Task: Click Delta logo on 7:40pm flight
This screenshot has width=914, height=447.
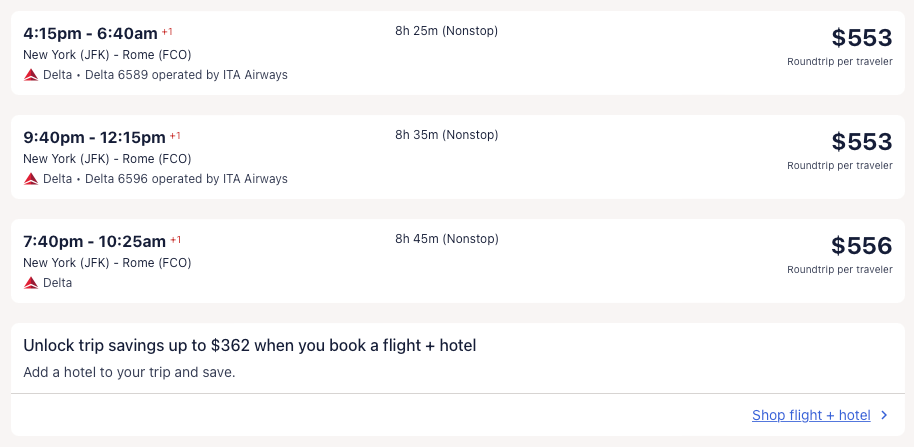Action: 31,283
